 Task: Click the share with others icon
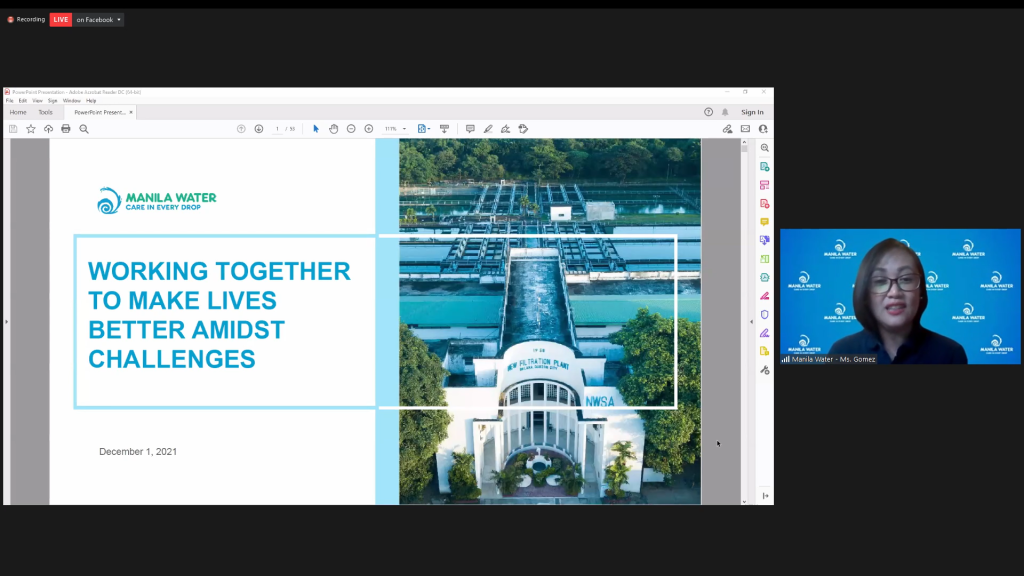click(x=763, y=129)
